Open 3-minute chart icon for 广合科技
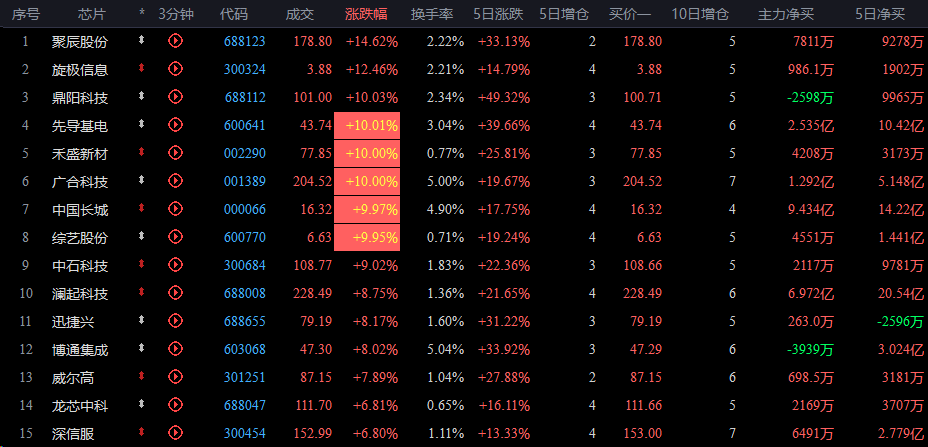Screen dimensions: 928x447 [x=175, y=181]
